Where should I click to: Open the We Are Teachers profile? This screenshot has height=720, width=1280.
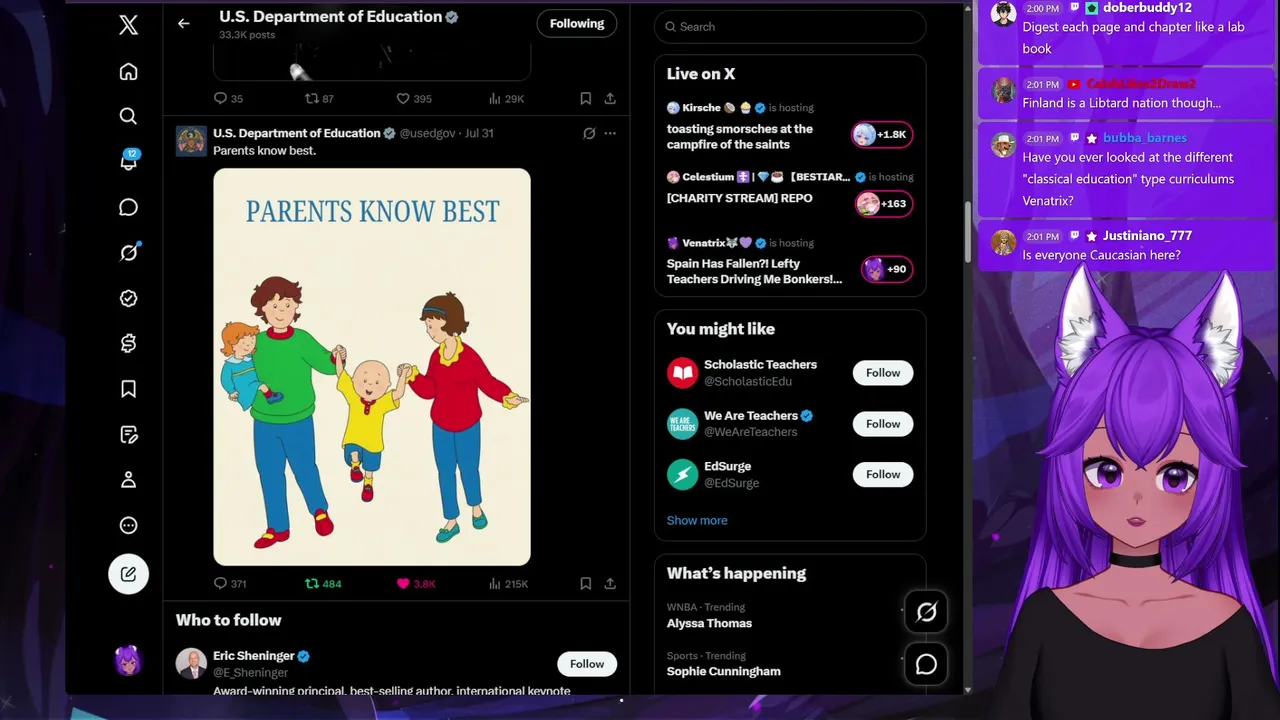click(x=751, y=416)
